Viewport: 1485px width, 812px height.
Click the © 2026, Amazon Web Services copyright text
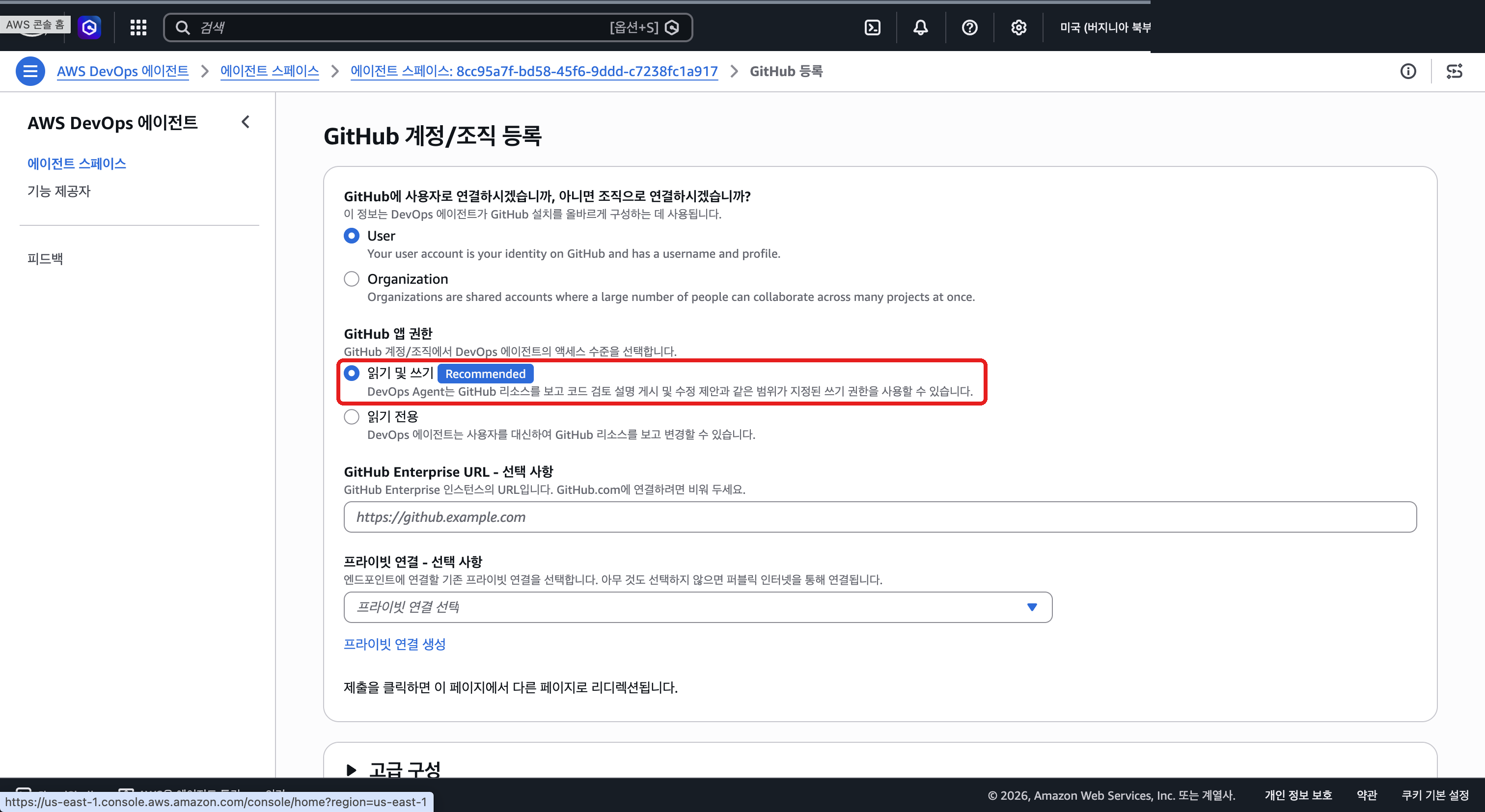[1111, 795]
